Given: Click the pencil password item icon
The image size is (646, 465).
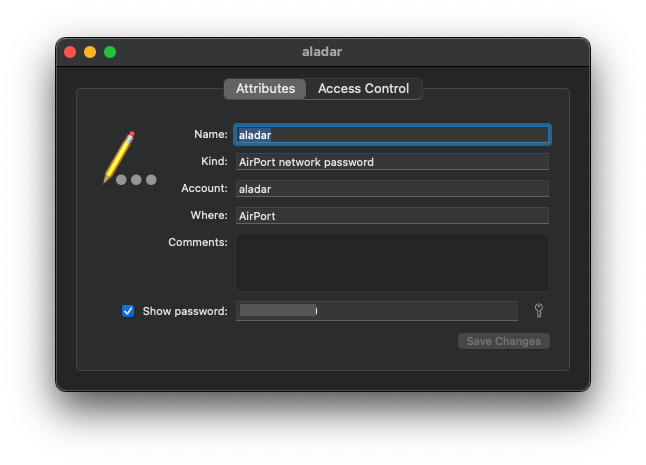Looking at the screenshot, I should coord(120,155).
